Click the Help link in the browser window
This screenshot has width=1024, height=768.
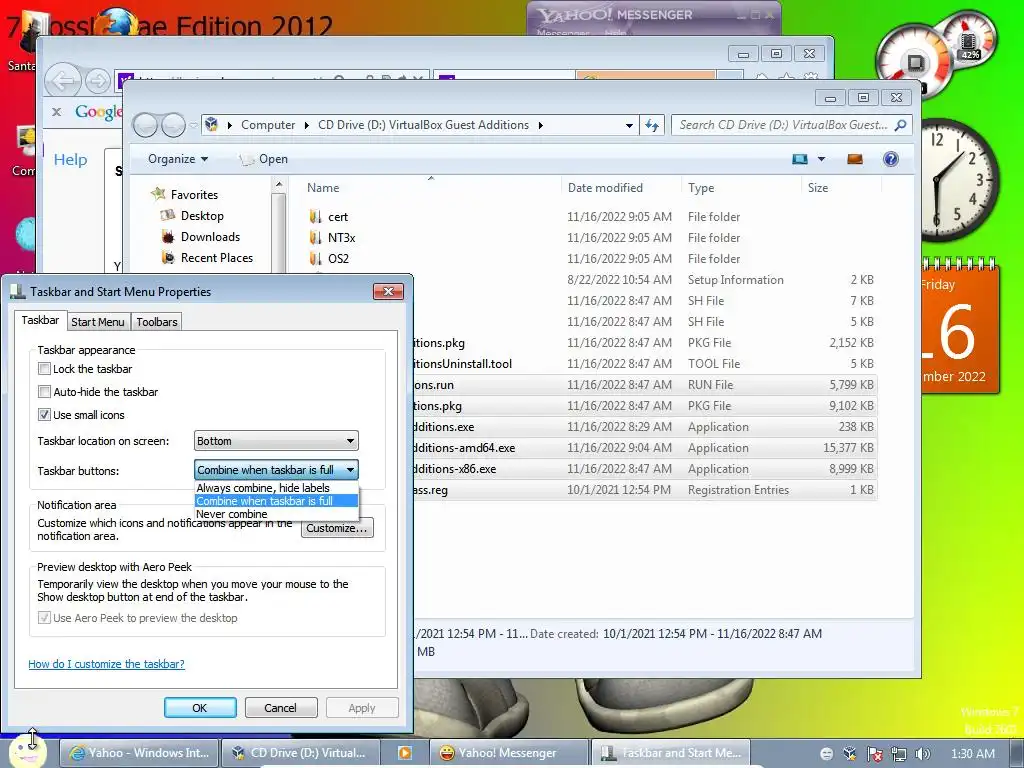[x=71, y=159]
